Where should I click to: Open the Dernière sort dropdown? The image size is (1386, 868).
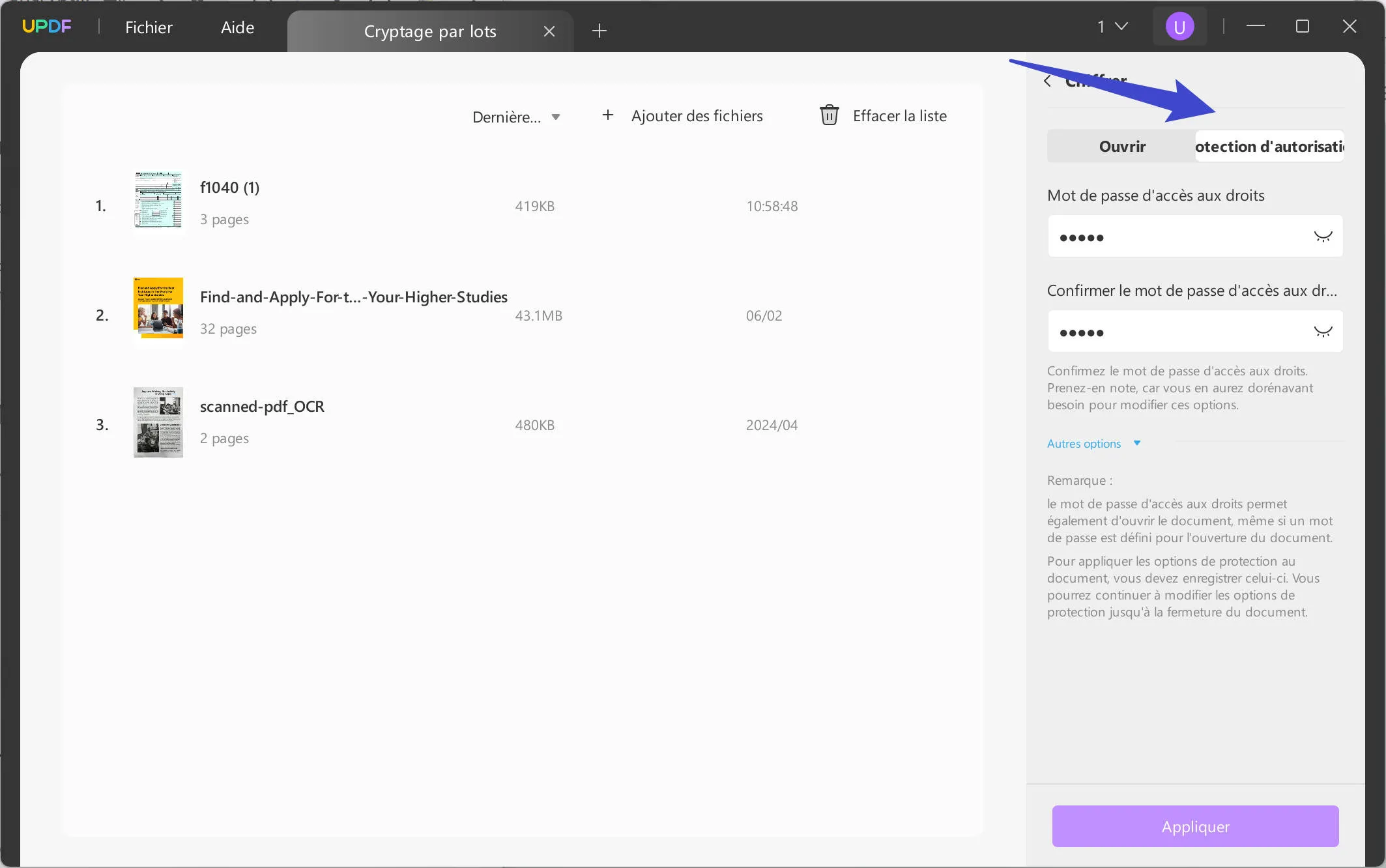516,117
